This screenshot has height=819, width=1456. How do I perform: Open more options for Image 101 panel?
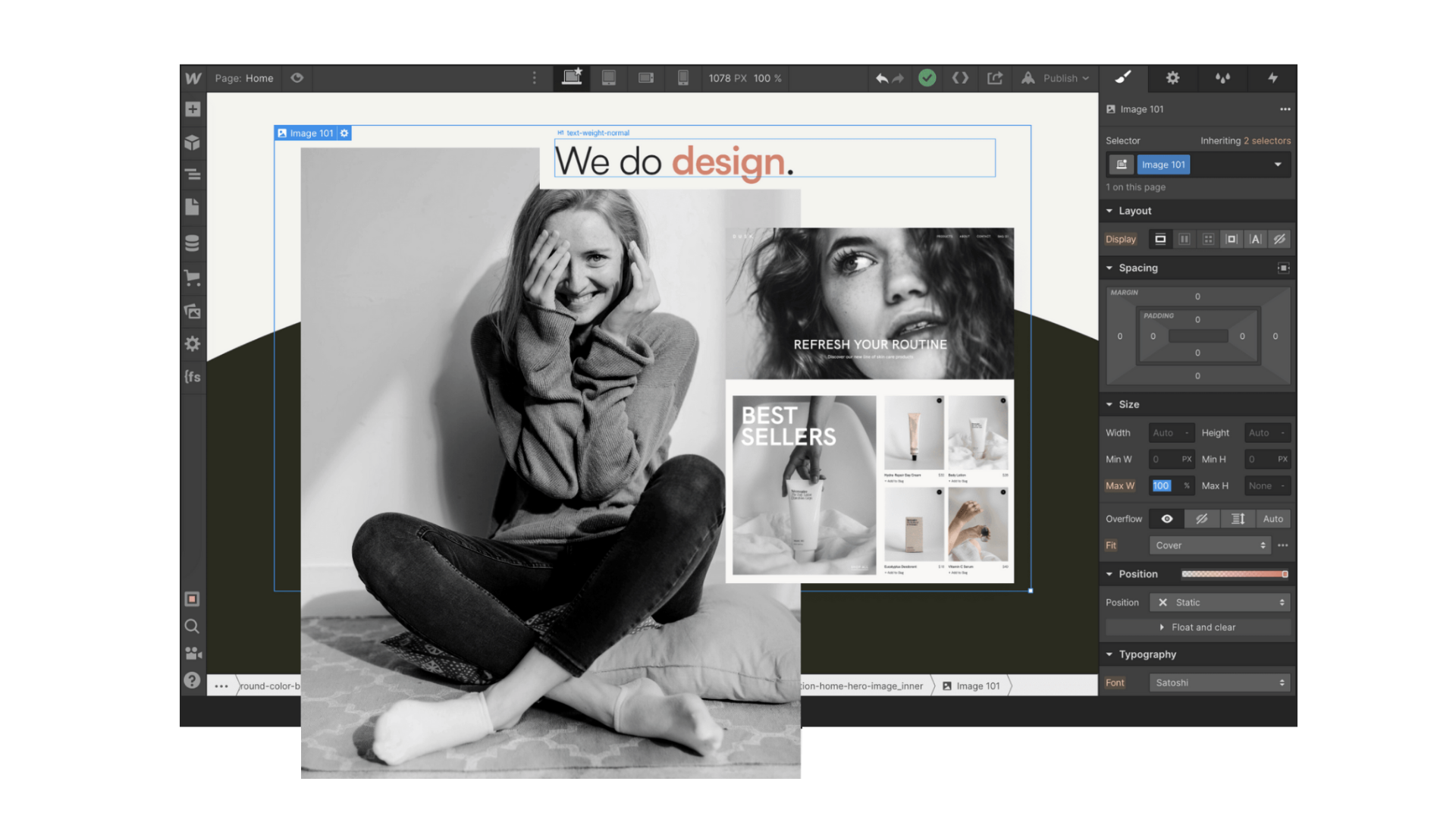point(1285,109)
